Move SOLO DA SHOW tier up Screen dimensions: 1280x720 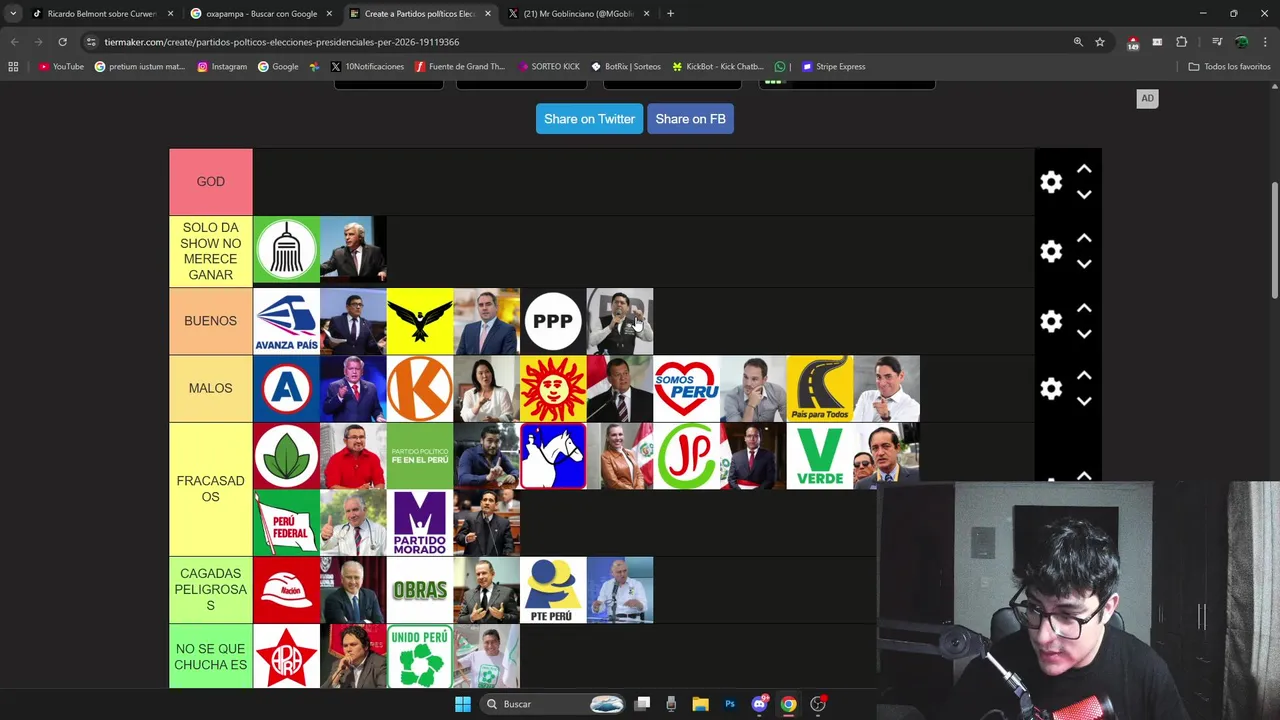(1084, 239)
